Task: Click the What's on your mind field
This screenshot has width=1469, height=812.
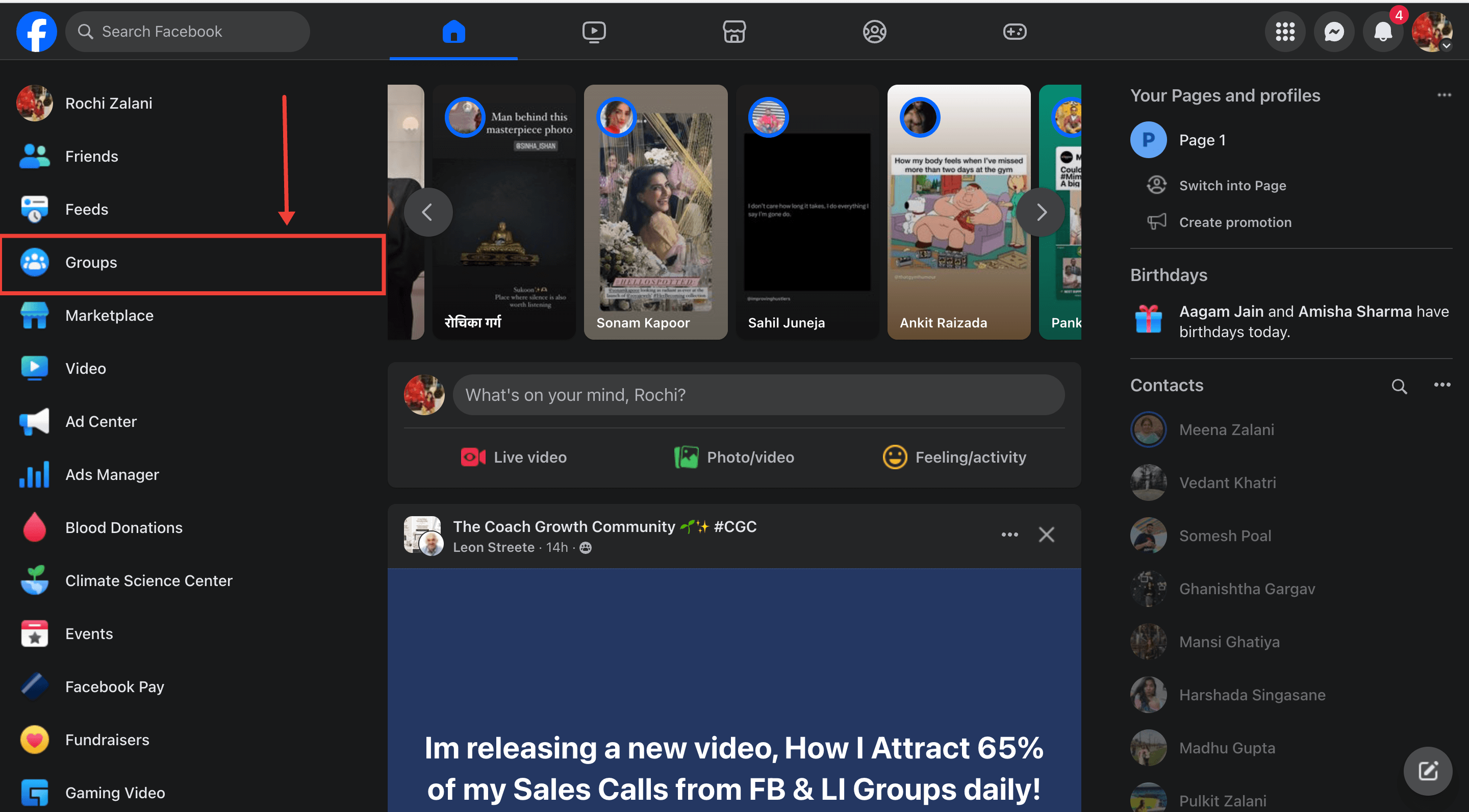Action: (x=758, y=395)
